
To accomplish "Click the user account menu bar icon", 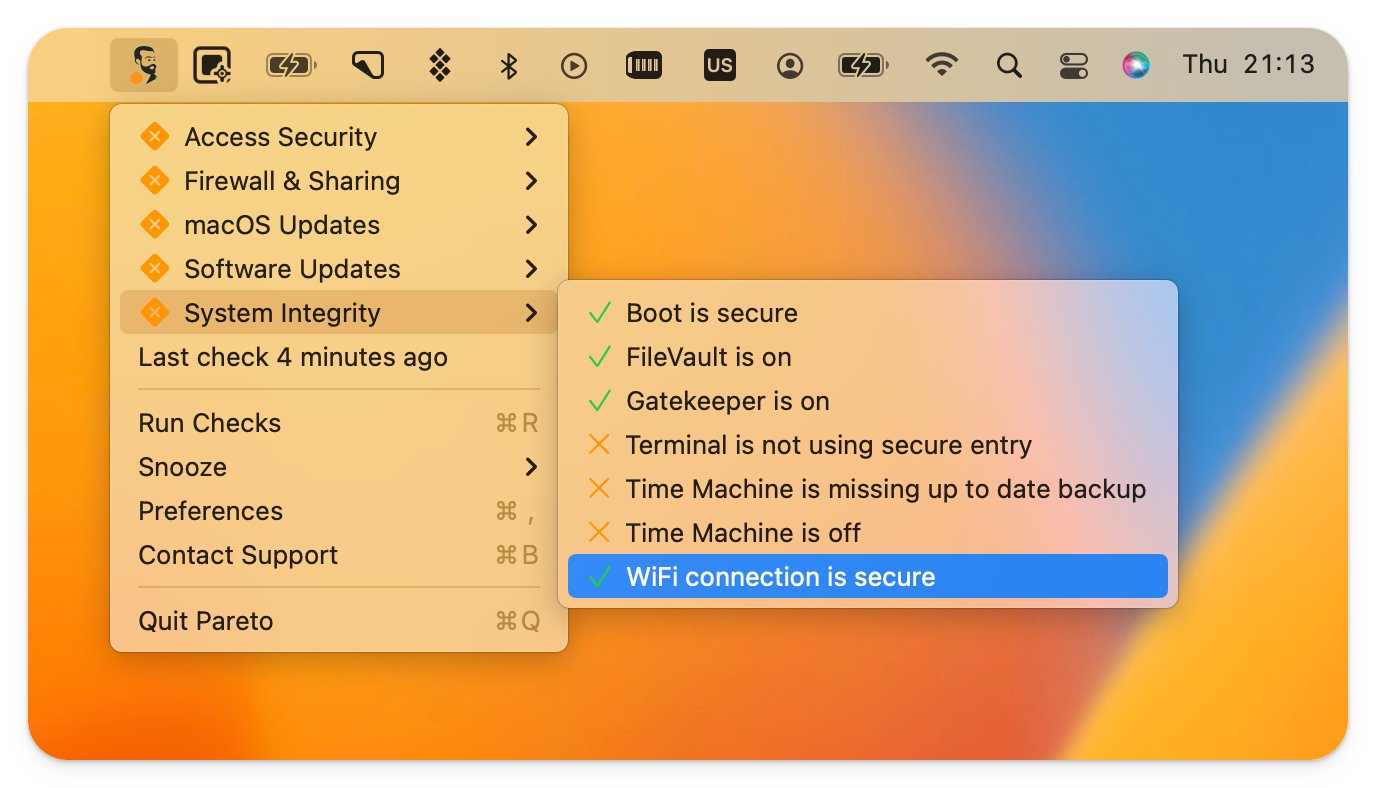I will click(790, 66).
